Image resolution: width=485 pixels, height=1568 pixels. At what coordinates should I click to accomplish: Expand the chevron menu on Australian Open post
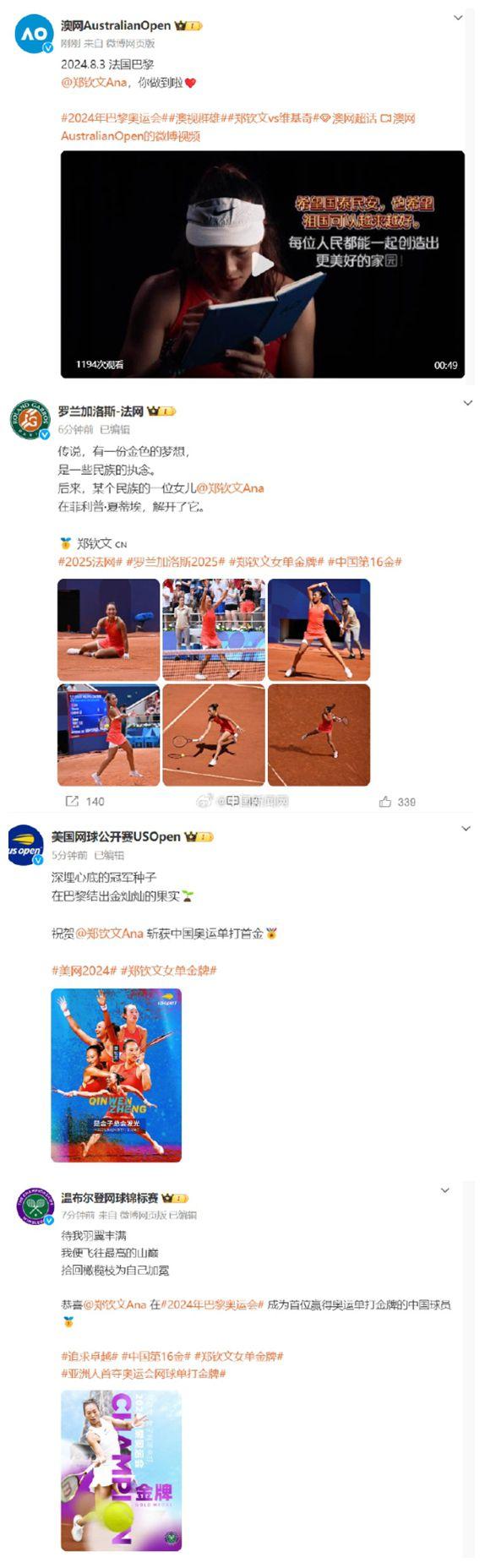click(459, 18)
